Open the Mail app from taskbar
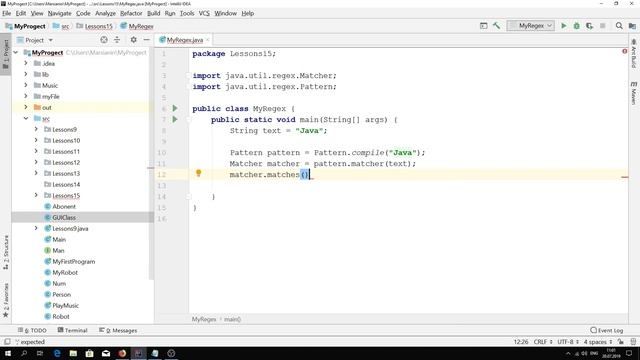 [106, 353]
